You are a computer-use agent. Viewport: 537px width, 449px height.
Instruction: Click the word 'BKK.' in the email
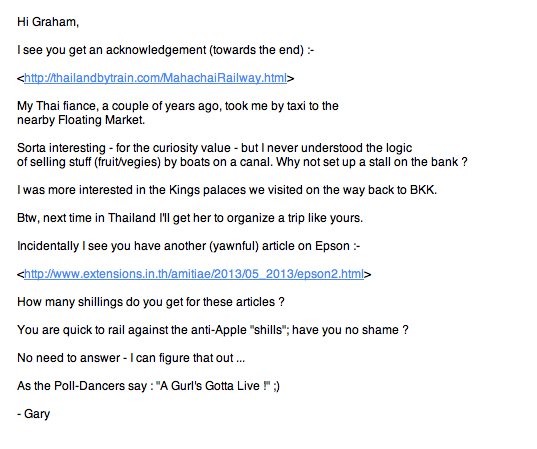[x=423, y=190]
